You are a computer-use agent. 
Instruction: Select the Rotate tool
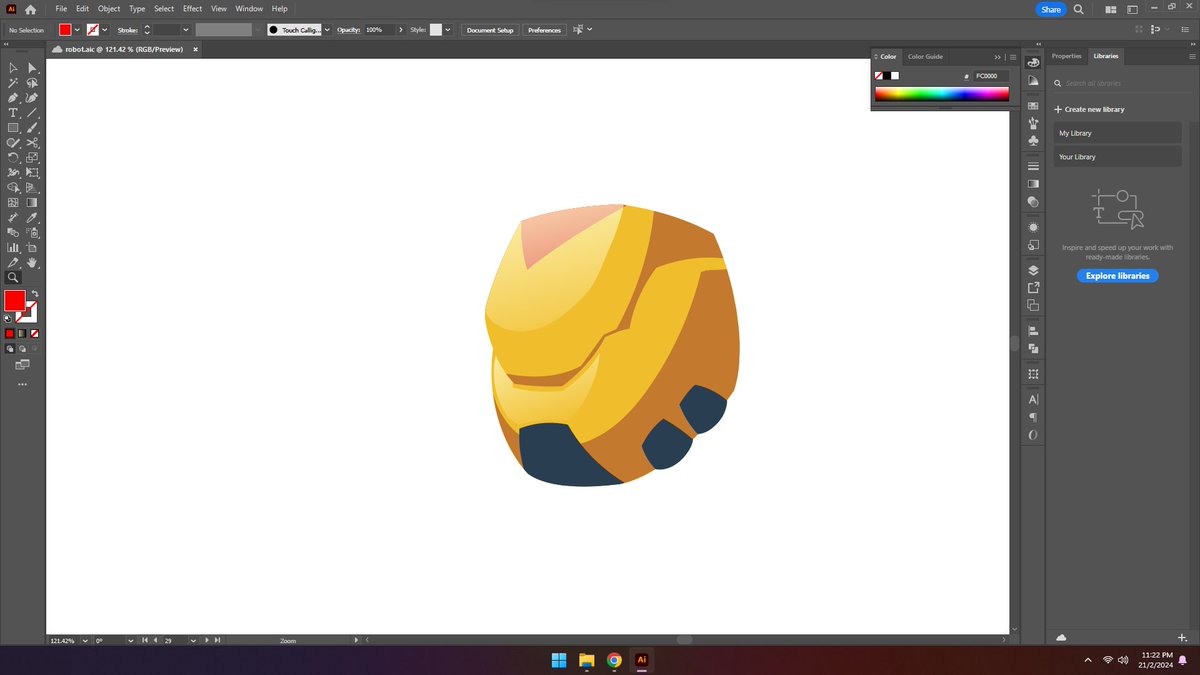click(13, 157)
